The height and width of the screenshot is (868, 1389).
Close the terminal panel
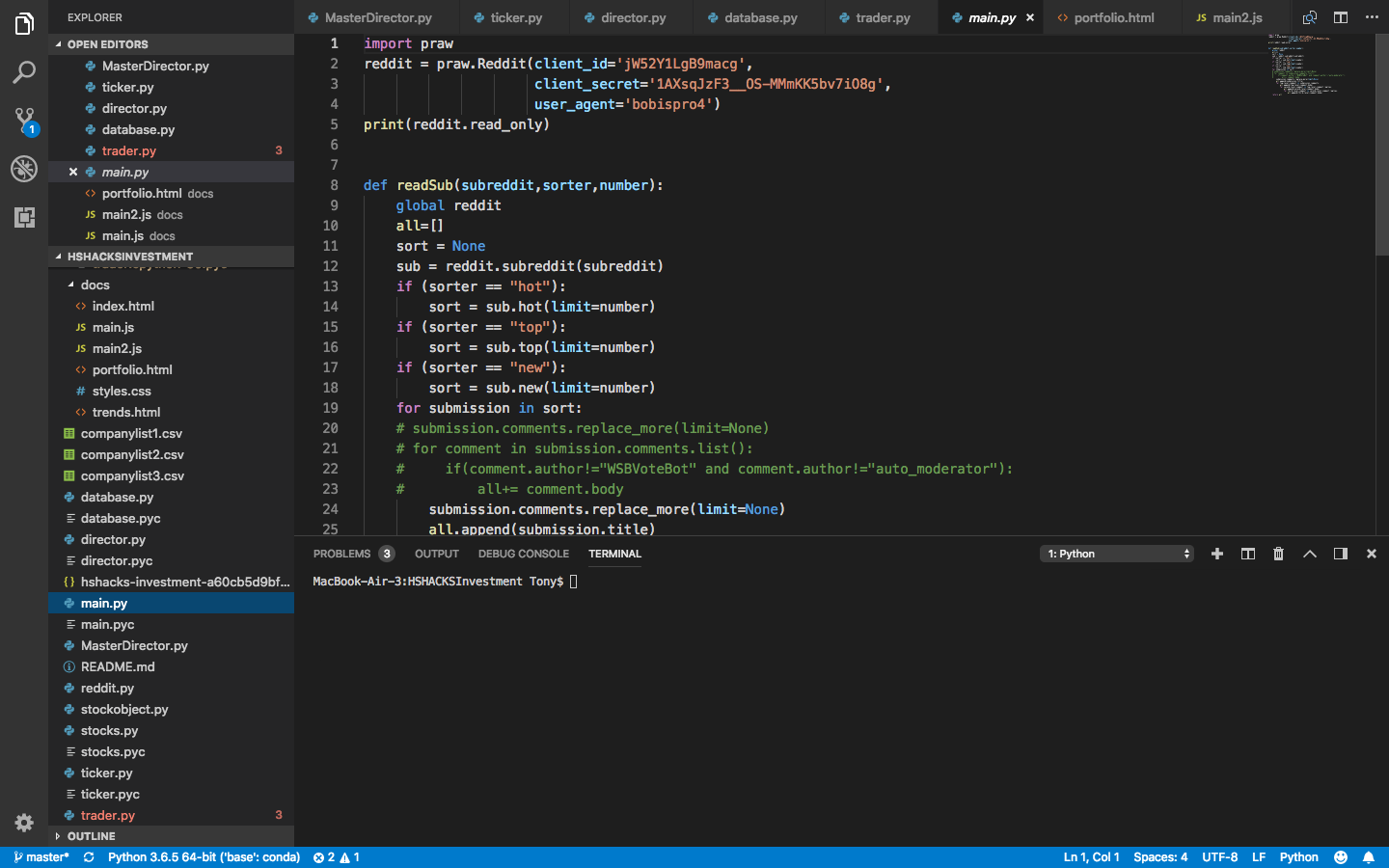1372,554
